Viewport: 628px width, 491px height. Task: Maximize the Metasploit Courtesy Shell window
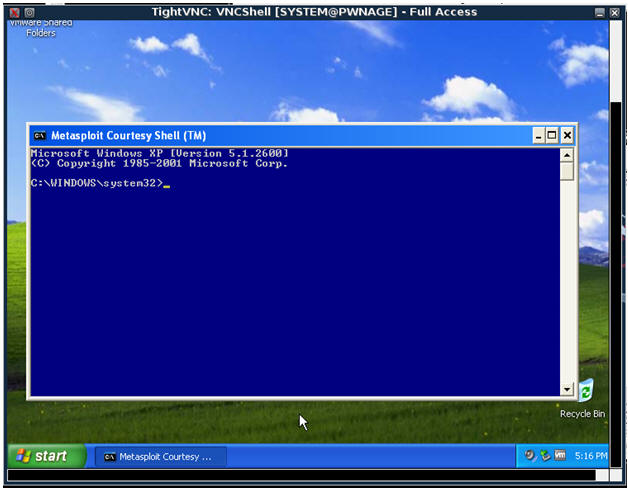pos(552,136)
